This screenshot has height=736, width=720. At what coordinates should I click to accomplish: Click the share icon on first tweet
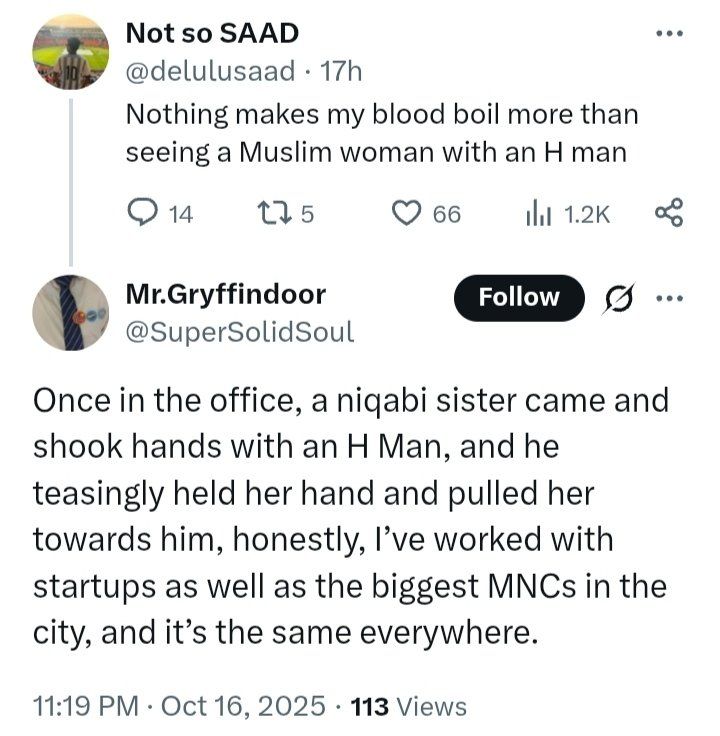click(667, 212)
